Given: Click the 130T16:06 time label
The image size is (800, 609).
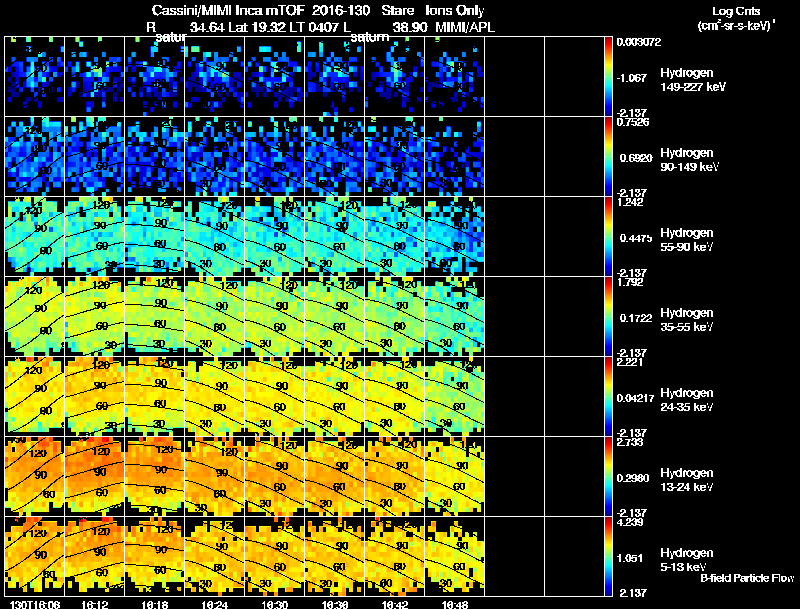Looking at the screenshot, I should click(x=35, y=604).
